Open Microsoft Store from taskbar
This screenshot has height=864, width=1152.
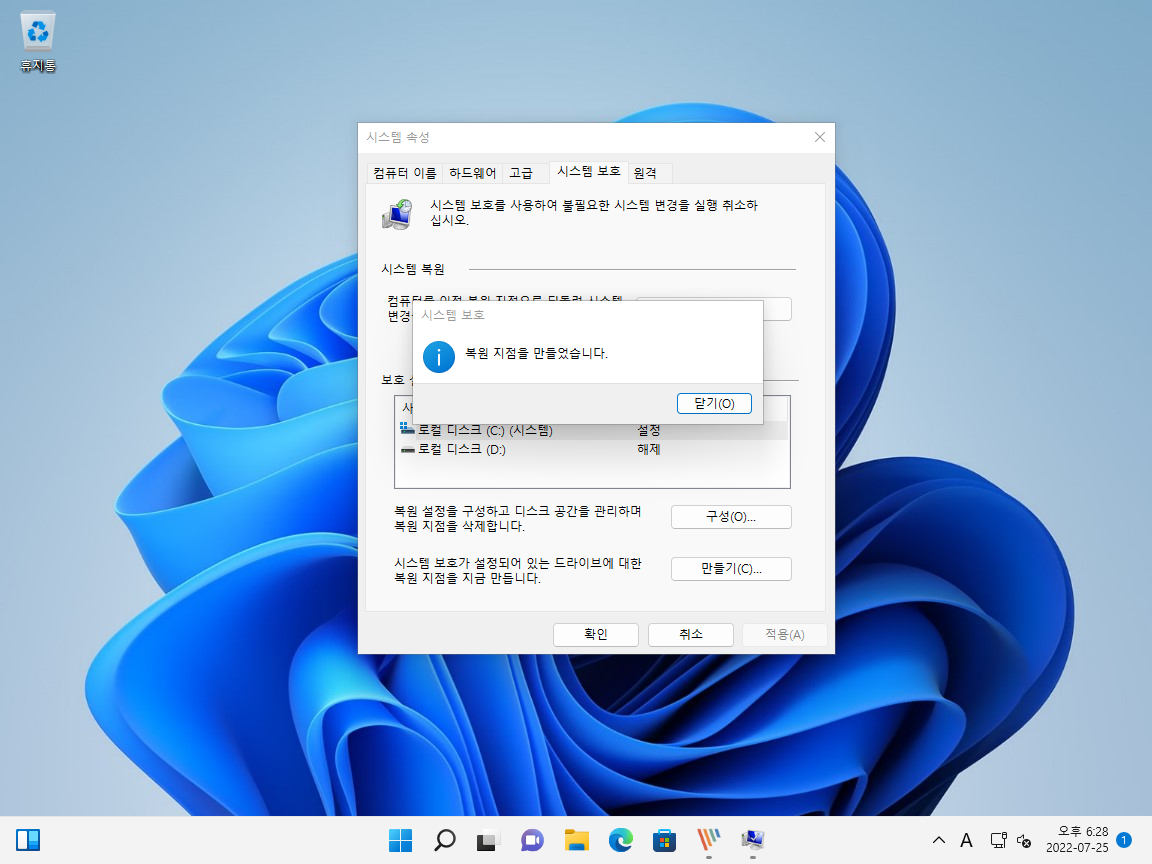click(x=664, y=840)
